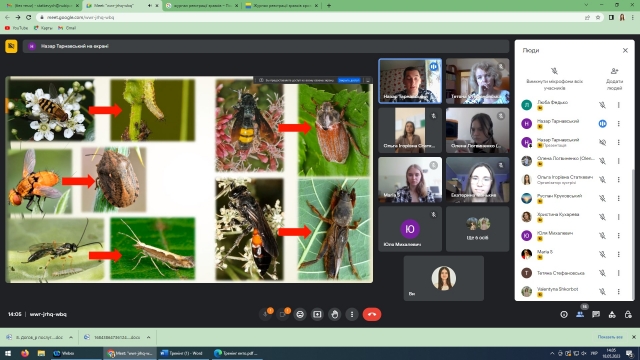Reload the Meet page
This screenshot has height=360, width=640.
(x=29, y=18)
